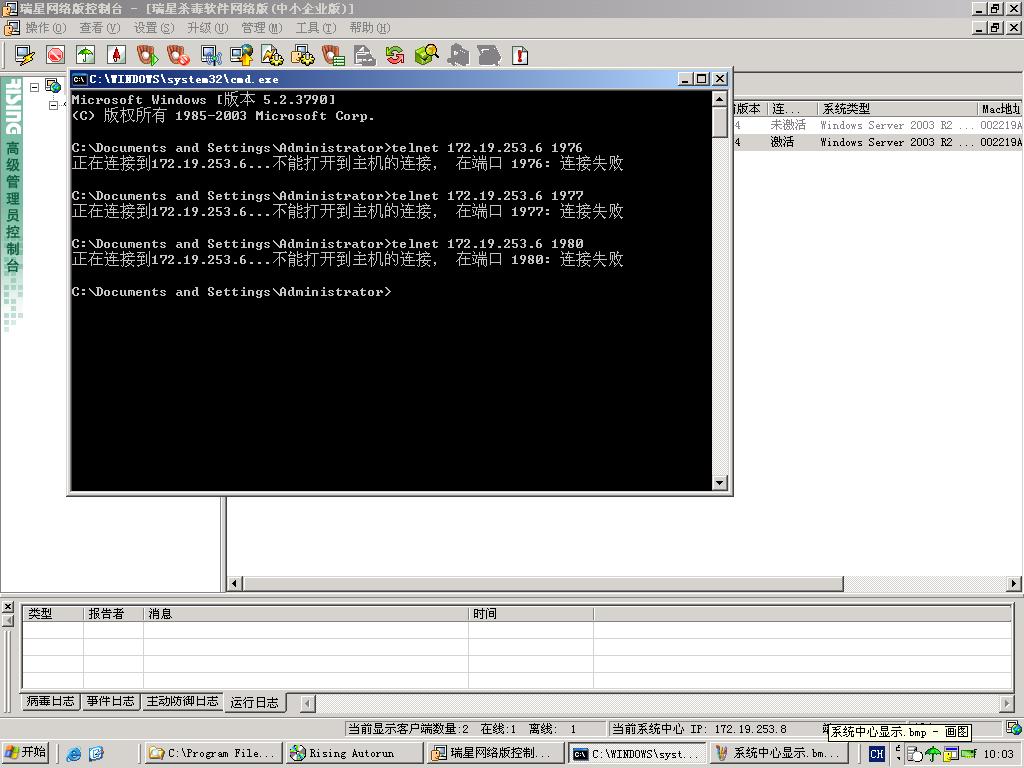This screenshot has height=768, width=1024.
Task: Click the computer with blue signal waves icon
Action: [x=210, y=55]
